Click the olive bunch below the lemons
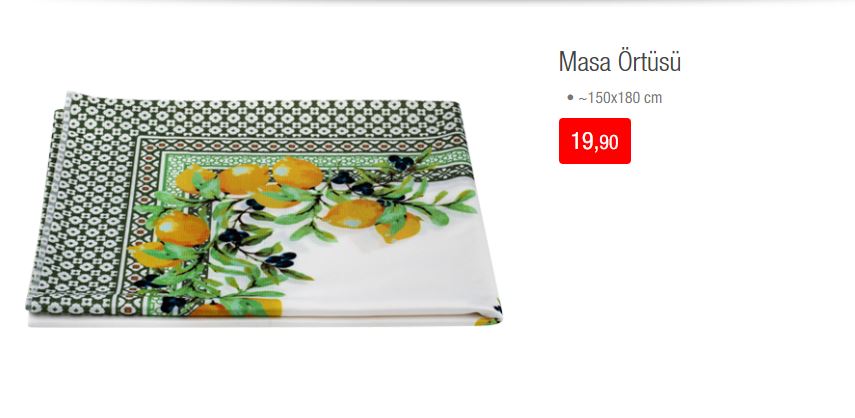Viewport: 855px width, 418px height. pyautogui.click(x=280, y=259)
